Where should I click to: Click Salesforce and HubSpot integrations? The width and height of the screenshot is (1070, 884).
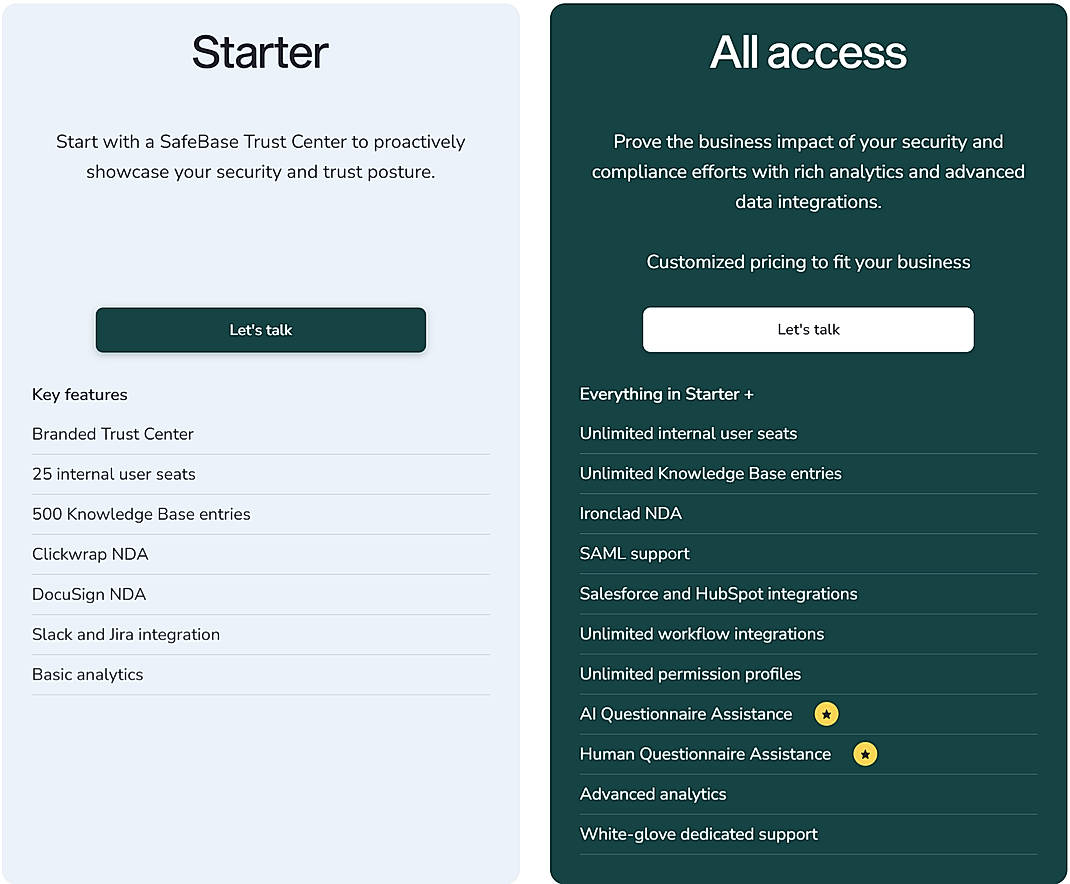tap(717, 594)
